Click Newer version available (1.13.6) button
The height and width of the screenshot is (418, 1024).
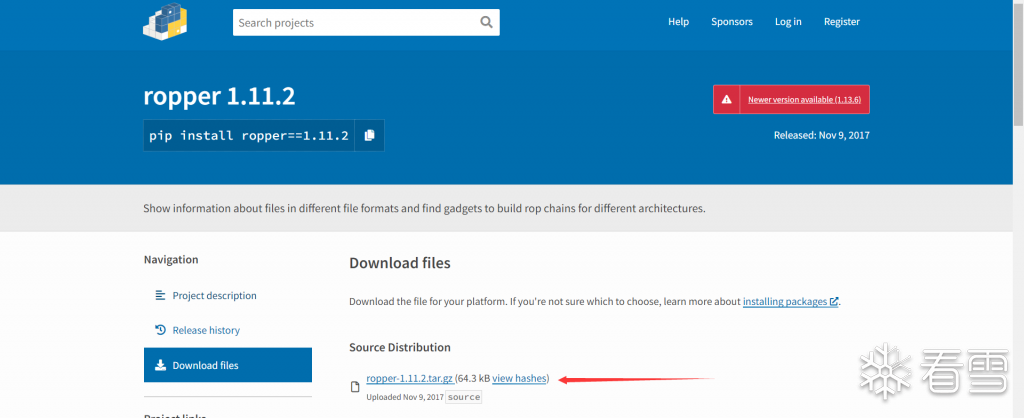tap(791, 99)
